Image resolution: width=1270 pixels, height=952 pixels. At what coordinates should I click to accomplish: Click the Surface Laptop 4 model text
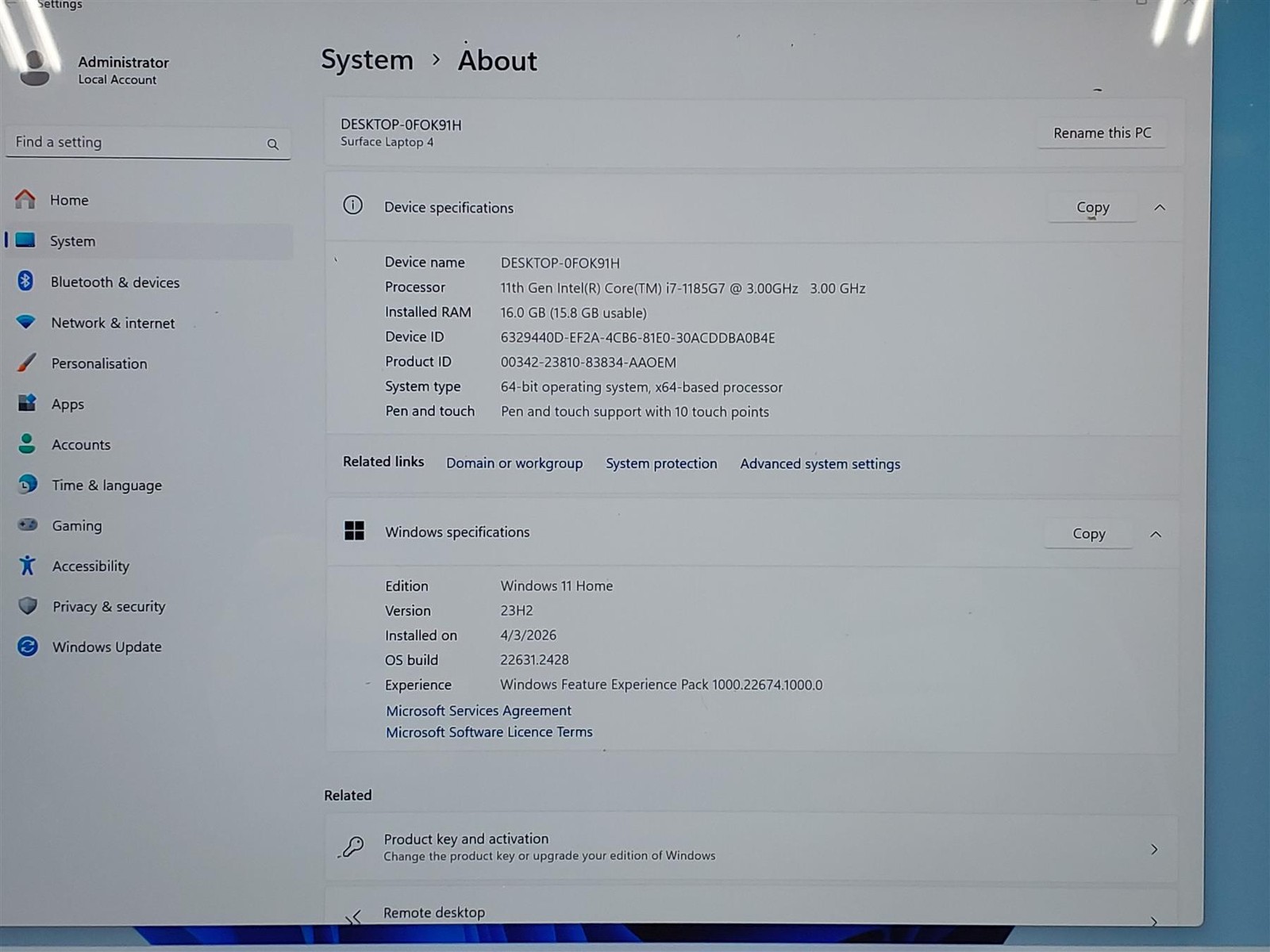387,142
